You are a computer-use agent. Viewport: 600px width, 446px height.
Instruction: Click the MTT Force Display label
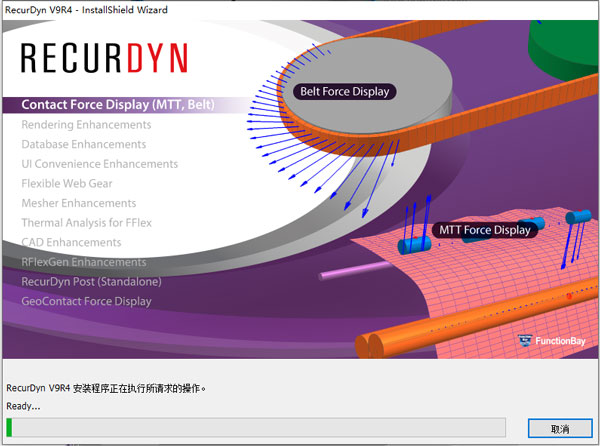484,230
